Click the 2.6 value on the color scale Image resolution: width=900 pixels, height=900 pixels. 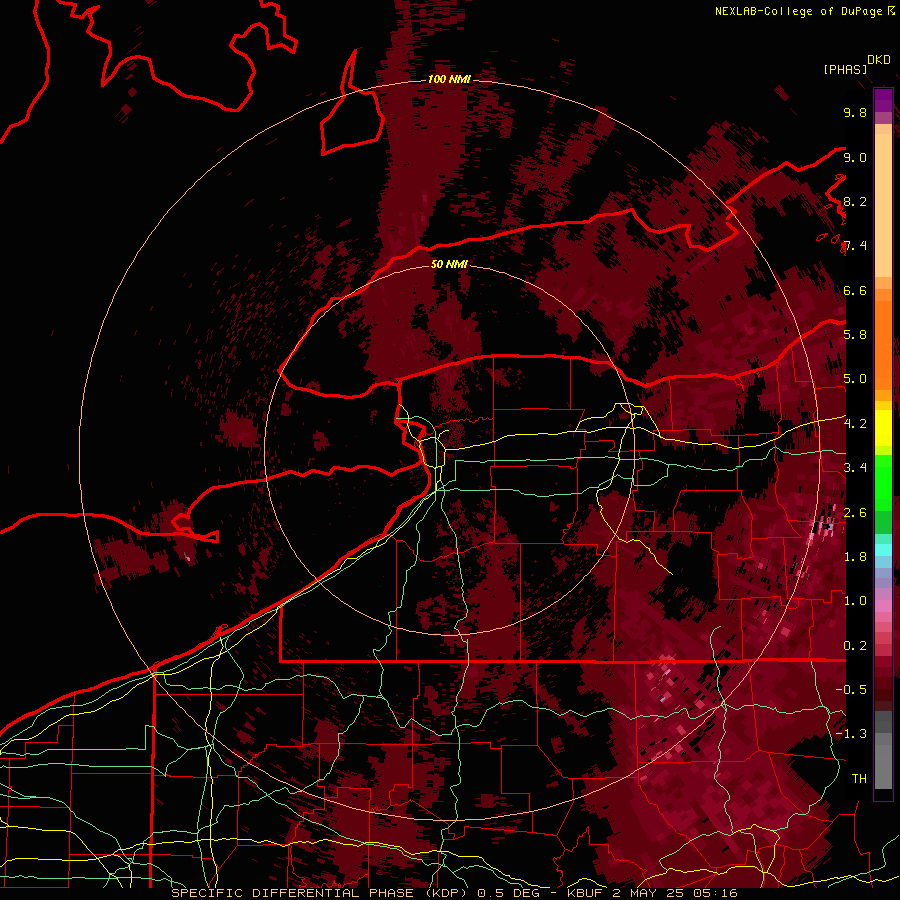pyautogui.click(x=855, y=513)
